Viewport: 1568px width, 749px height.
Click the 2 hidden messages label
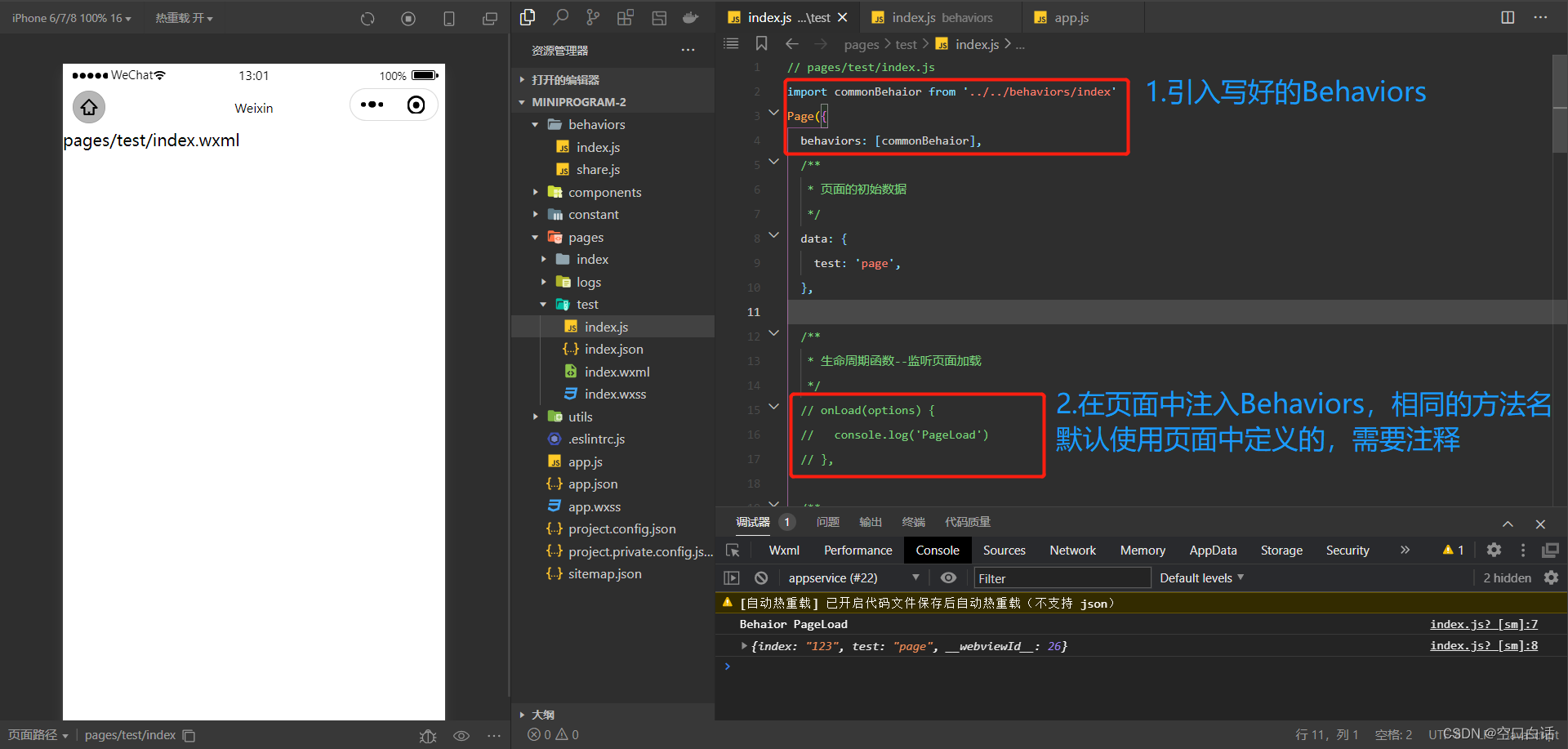1507,577
